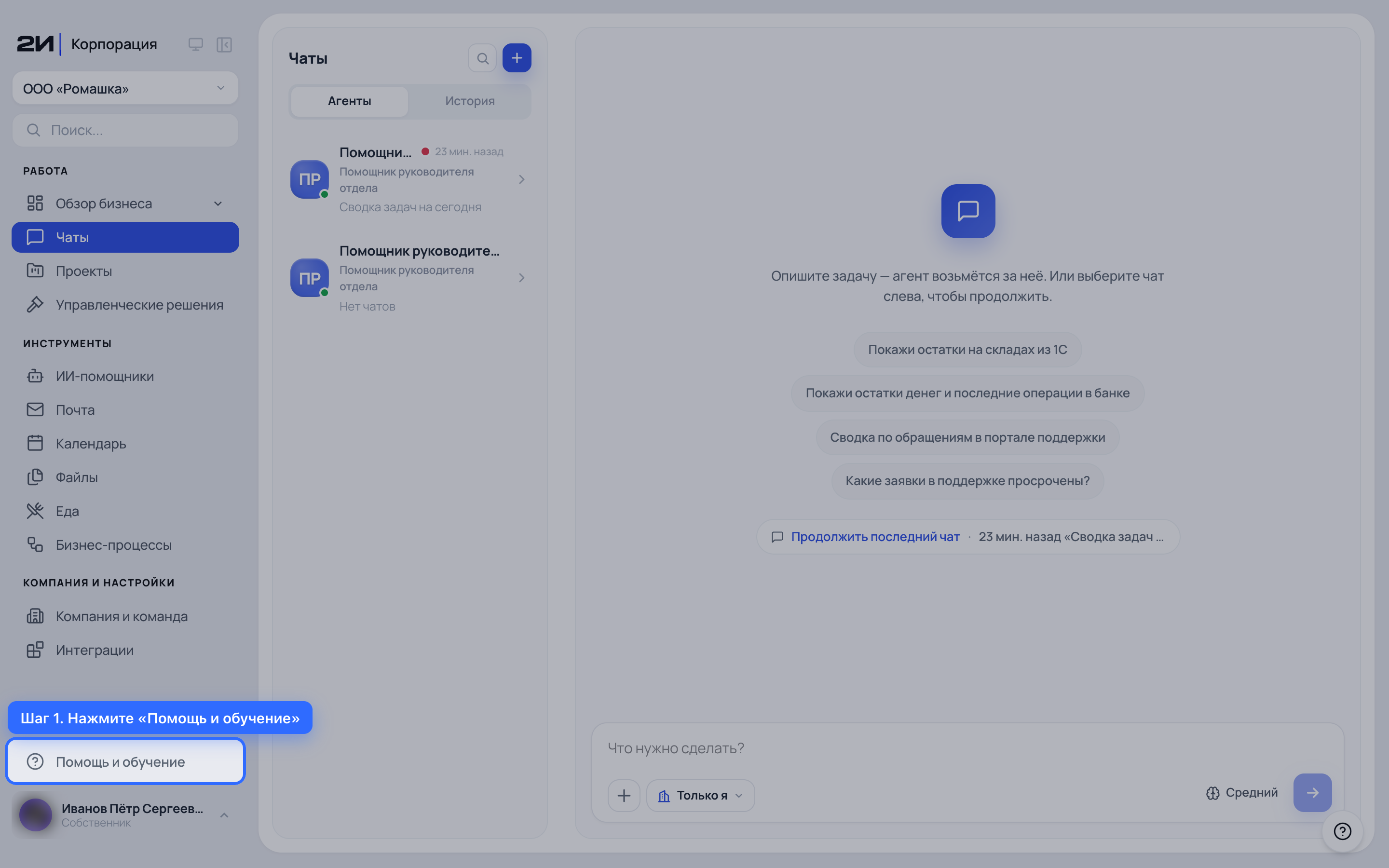Change the Средний reasoning level
The width and height of the screenshot is (1389, 868).
(x=1242, y=793)
